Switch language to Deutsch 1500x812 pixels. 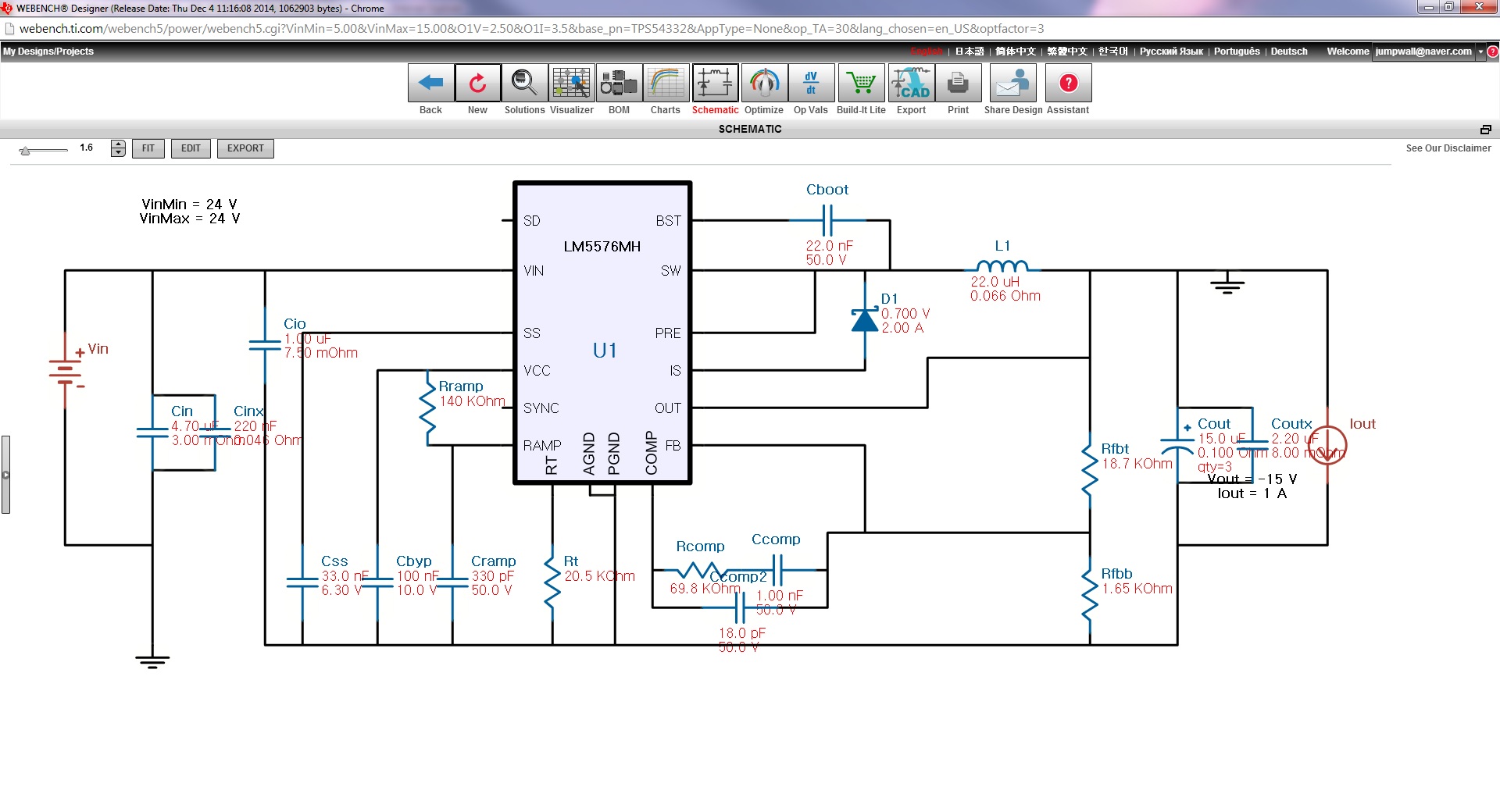pyautogui.click(x=1289, y=52)
